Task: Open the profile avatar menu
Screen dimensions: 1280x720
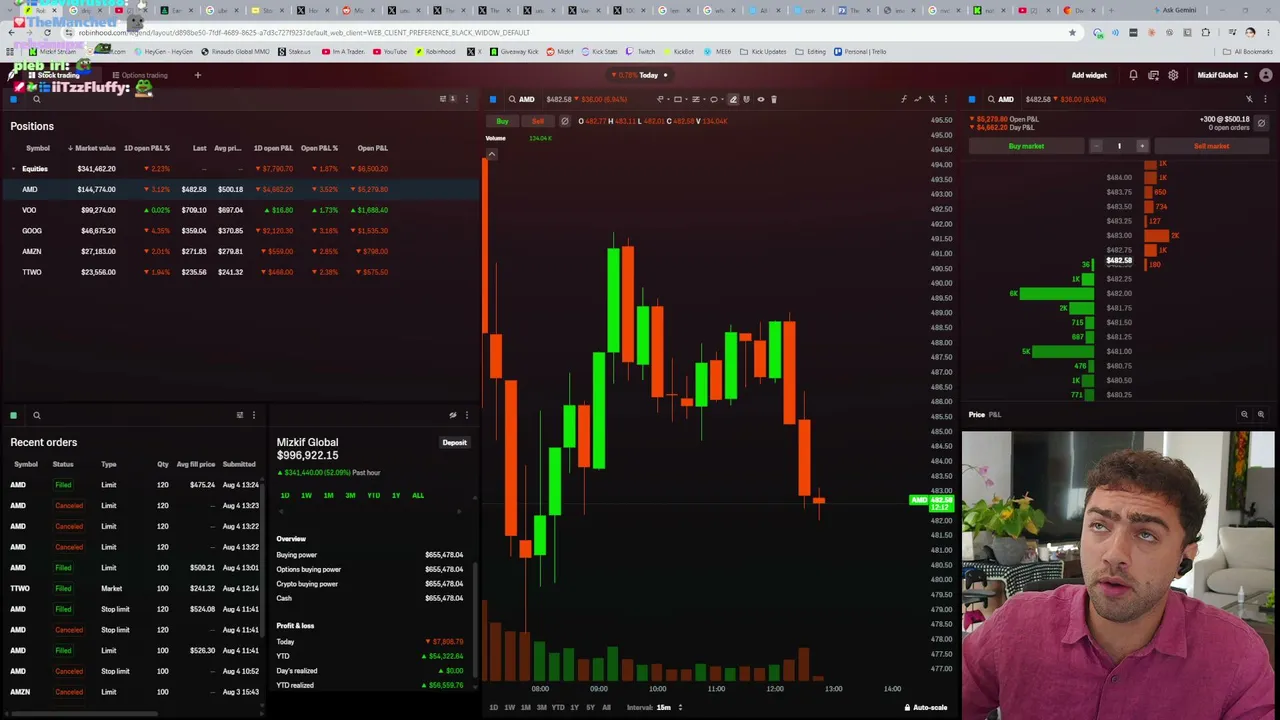Action: pyautogui.click(x=1265, y=75)
